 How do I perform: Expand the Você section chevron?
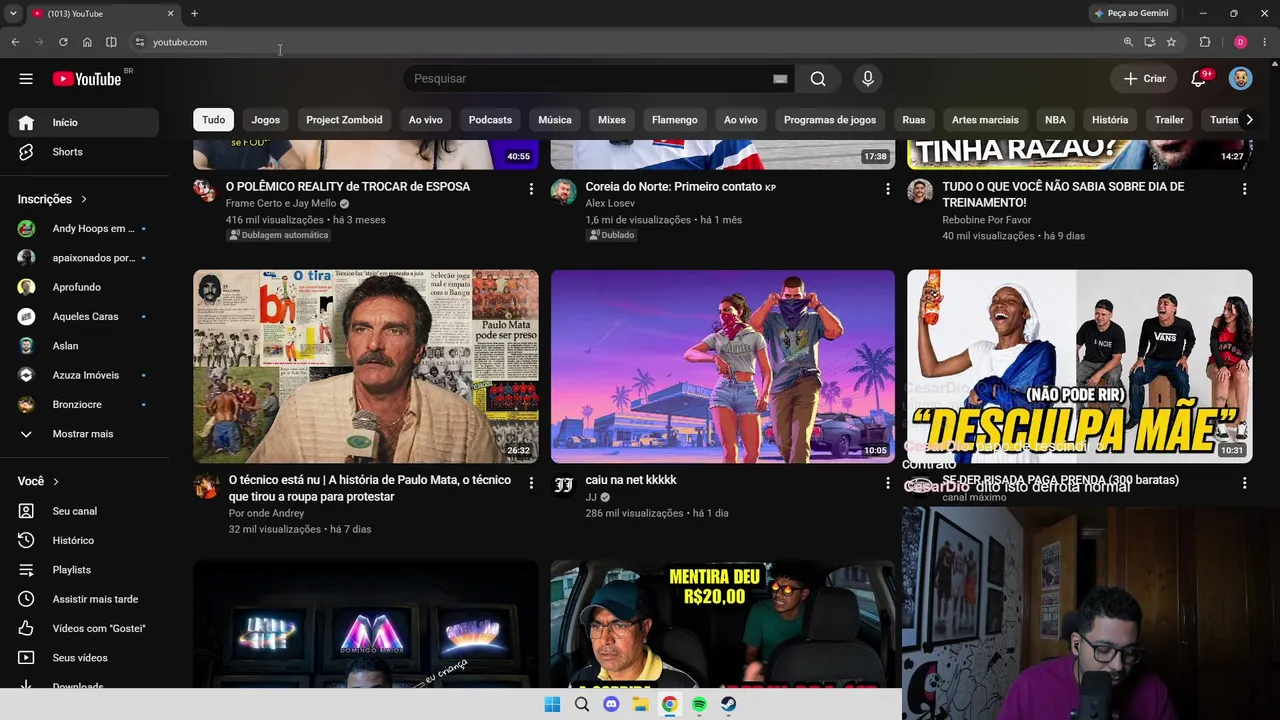56,482
